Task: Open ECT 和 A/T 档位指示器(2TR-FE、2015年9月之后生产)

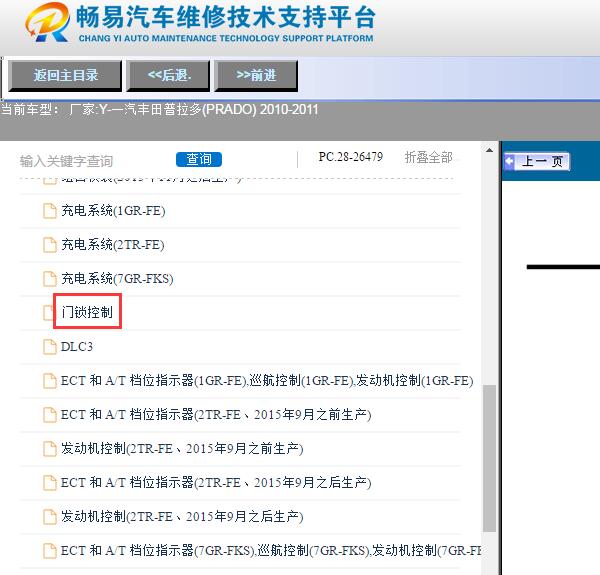Action: [x=216, y=482]
